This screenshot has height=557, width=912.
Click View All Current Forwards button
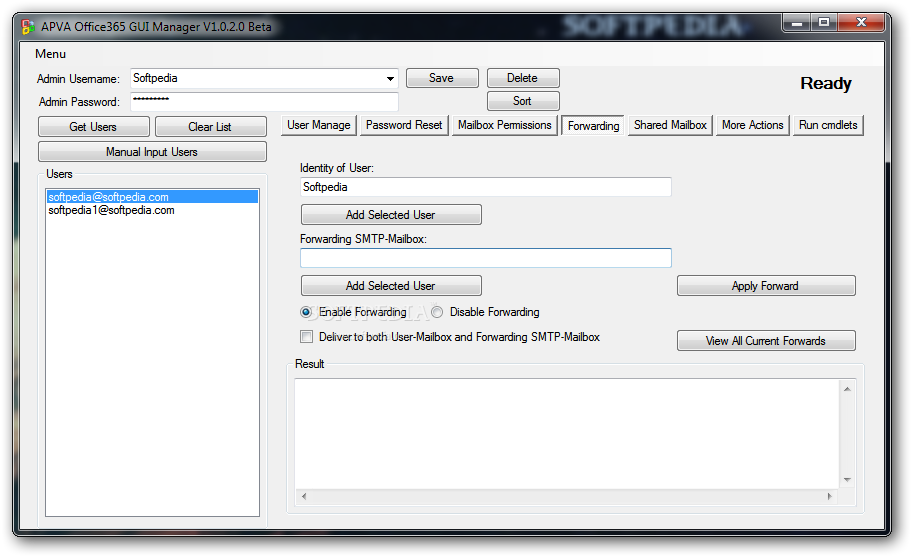(766, 341)
